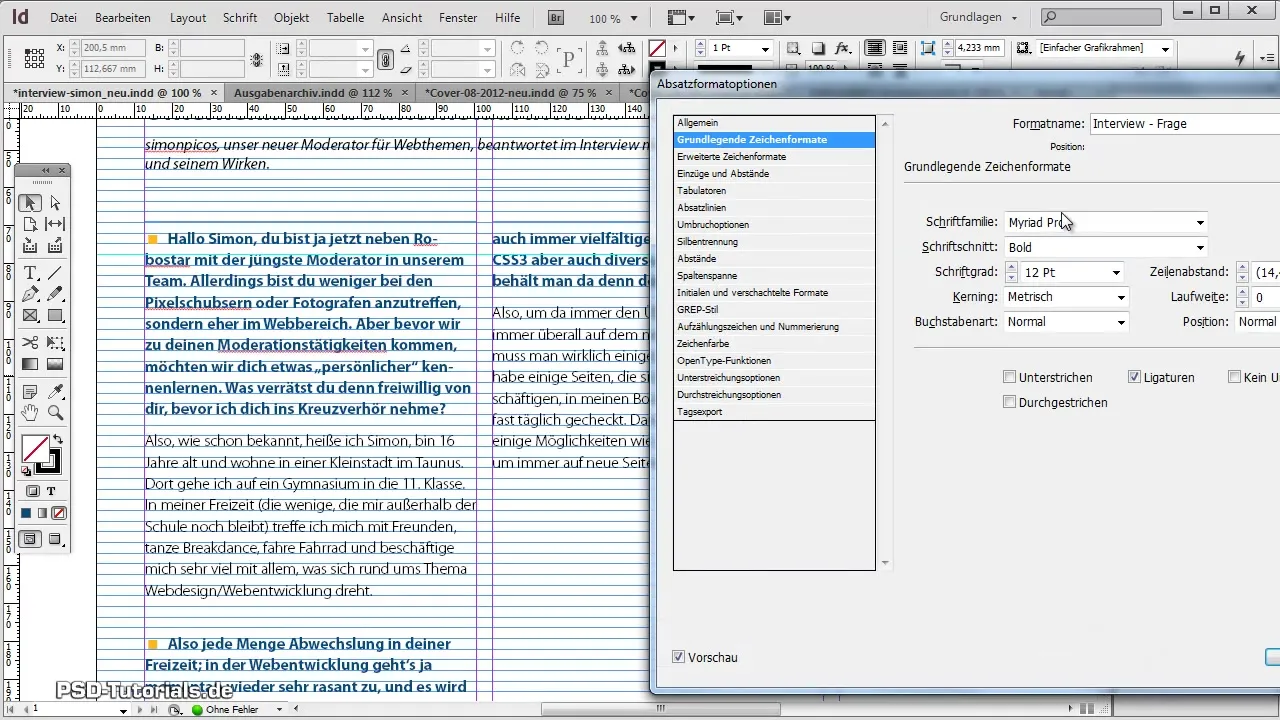Select the Gap tool
The image size is (1280, 720).
tap(55, 224)
